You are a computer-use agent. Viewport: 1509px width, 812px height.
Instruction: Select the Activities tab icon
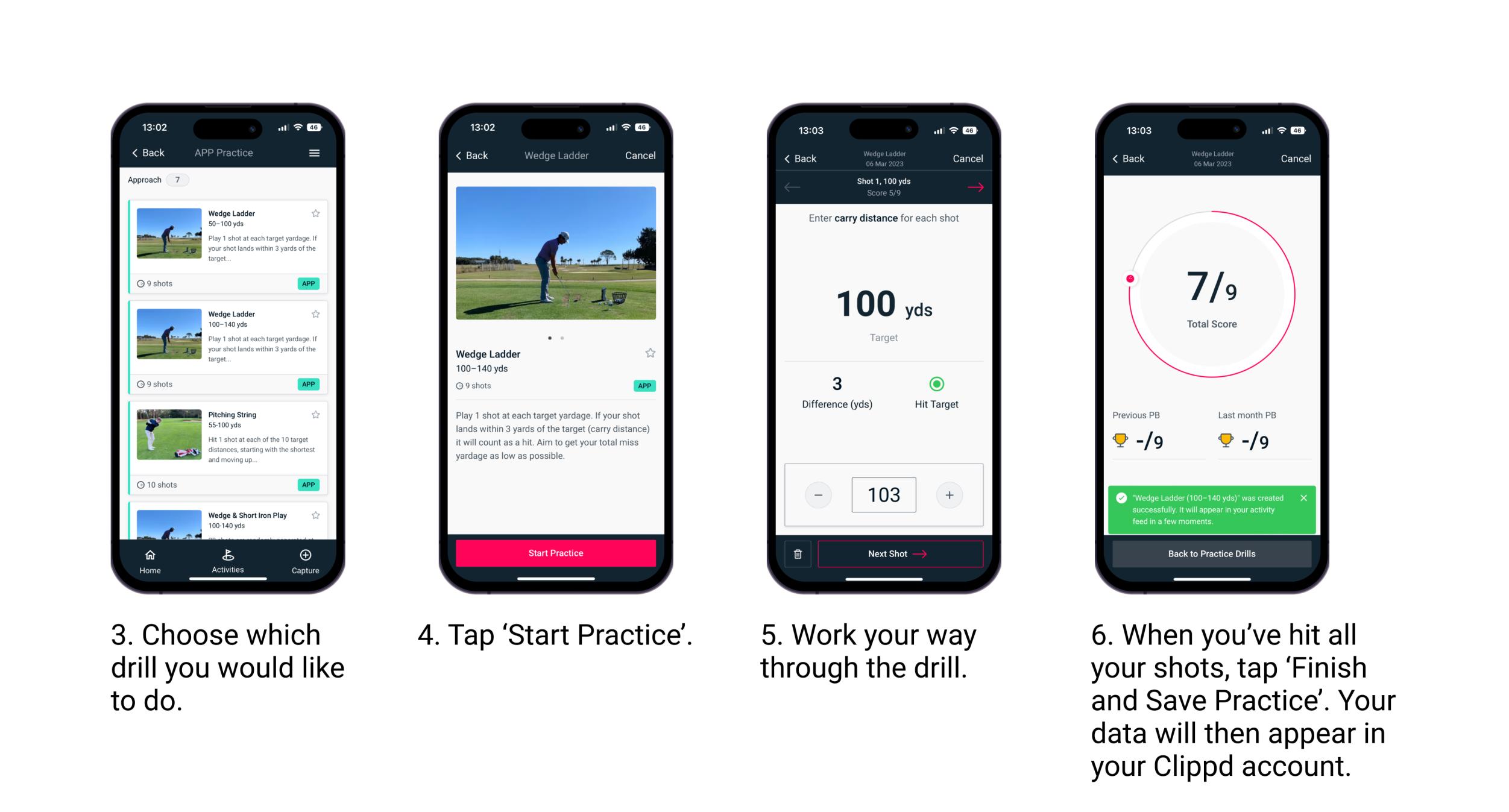click(225, 554)
